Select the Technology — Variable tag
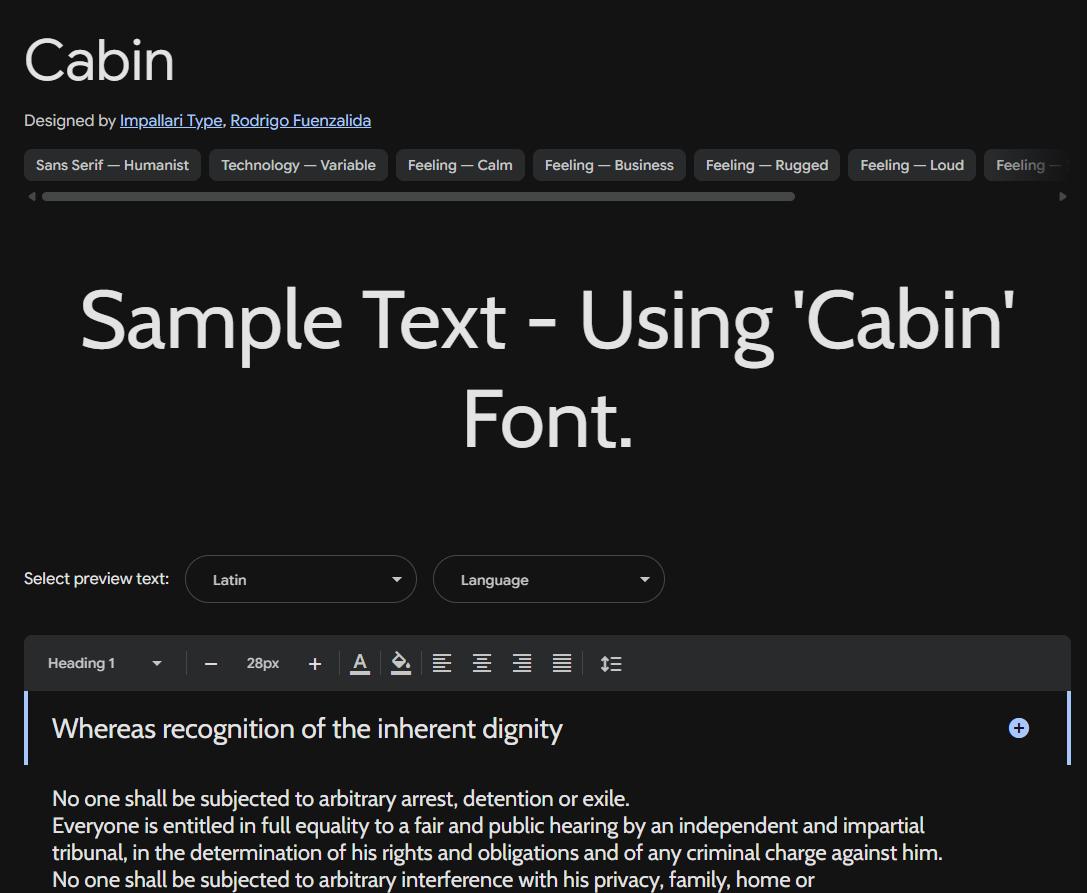The width and height of the screenshot is (1087, 893). click(298, 165)
